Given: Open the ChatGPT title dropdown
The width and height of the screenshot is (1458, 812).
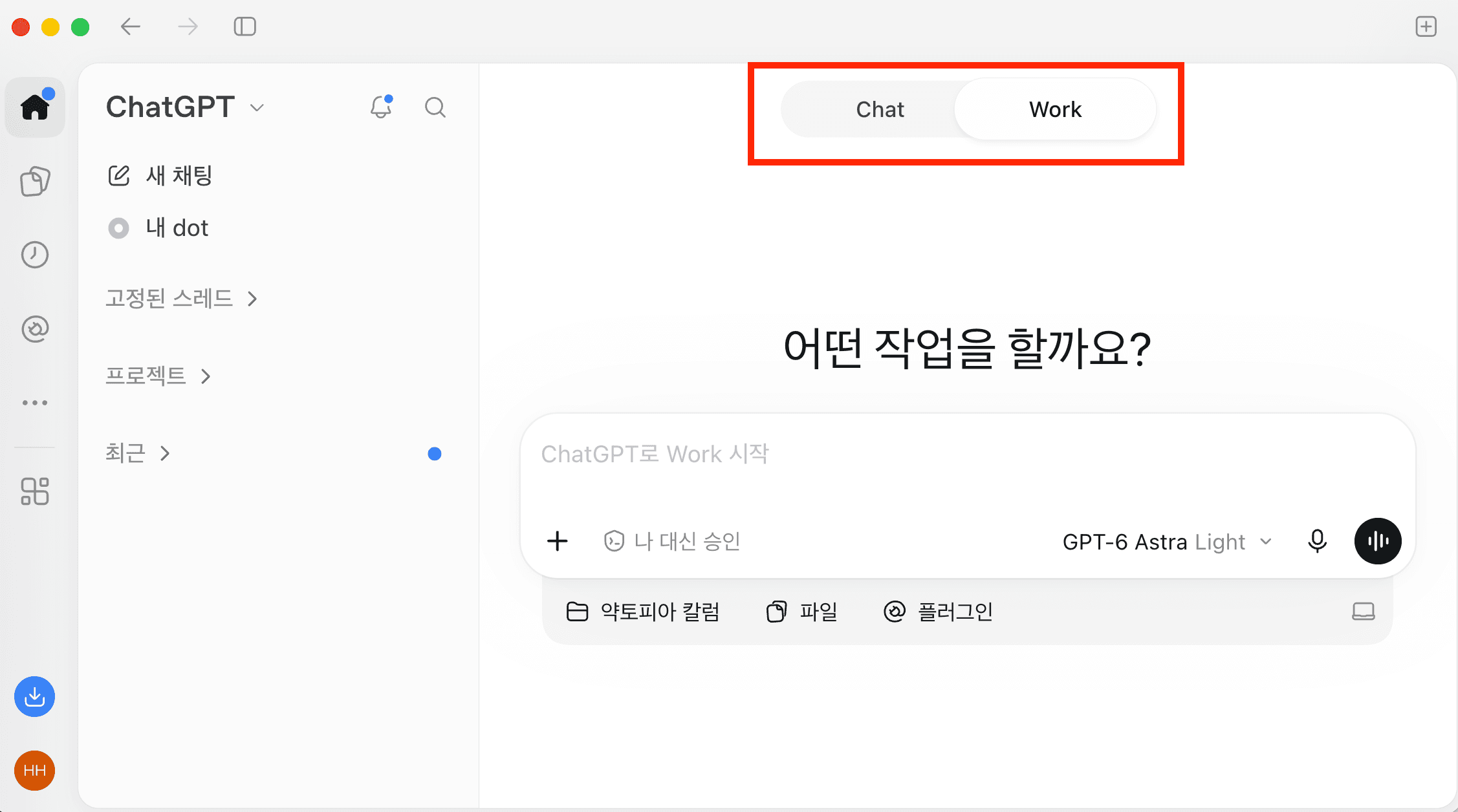Looking at the screenshot, I should (186, 107).
